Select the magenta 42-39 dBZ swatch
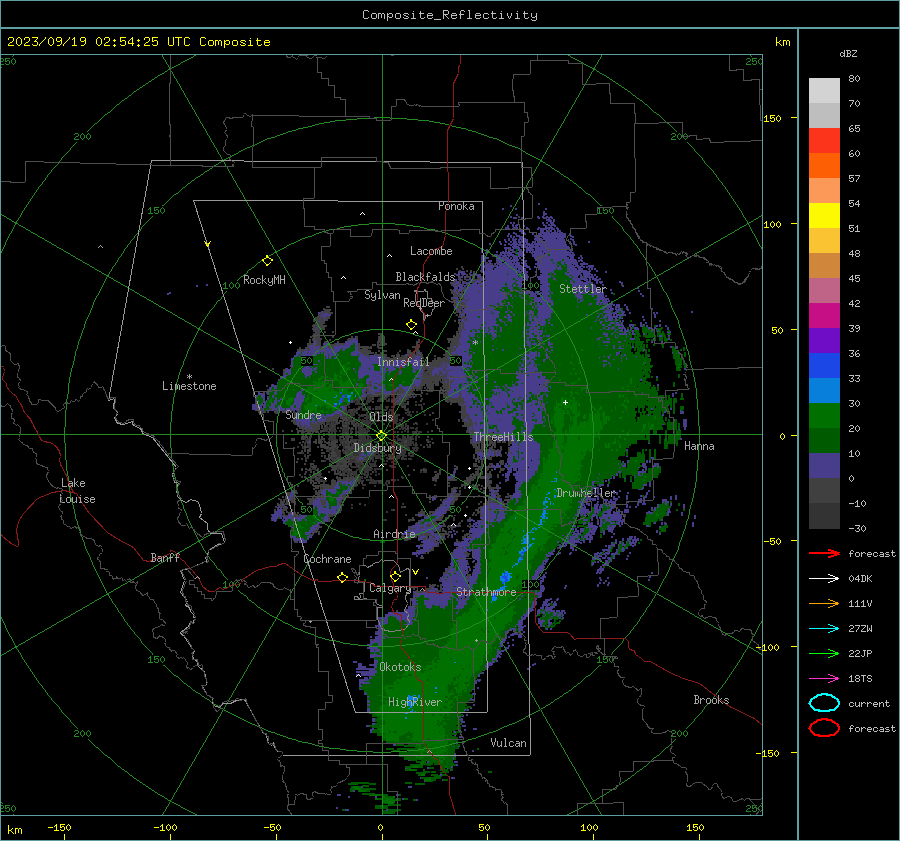900x841 pixels. [x=824, y=316]
